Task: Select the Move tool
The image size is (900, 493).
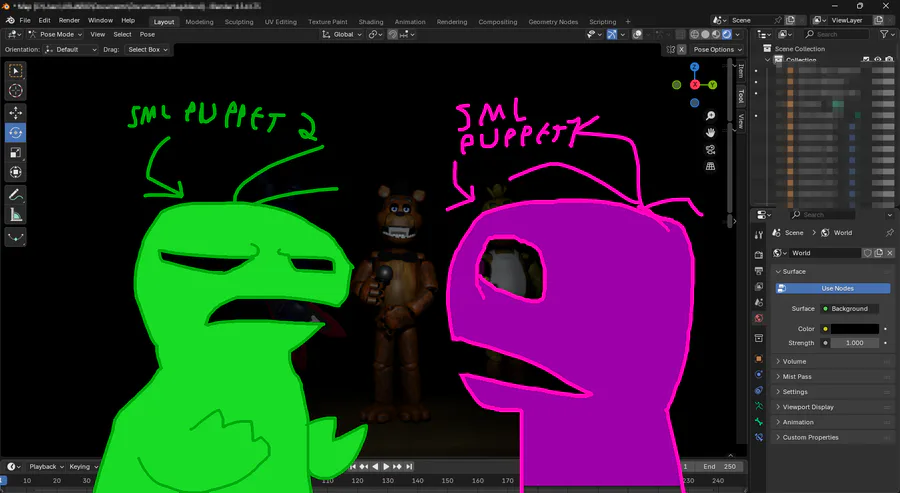Action: click(15, 113)
